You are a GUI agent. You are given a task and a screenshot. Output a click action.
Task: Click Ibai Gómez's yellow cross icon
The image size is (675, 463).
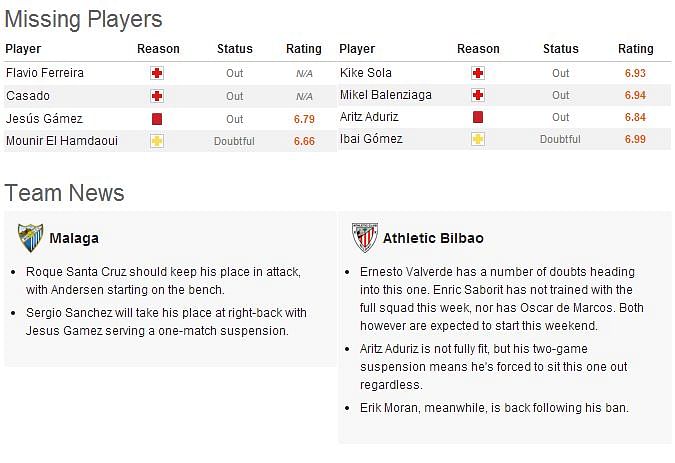[x=478, y=139]
